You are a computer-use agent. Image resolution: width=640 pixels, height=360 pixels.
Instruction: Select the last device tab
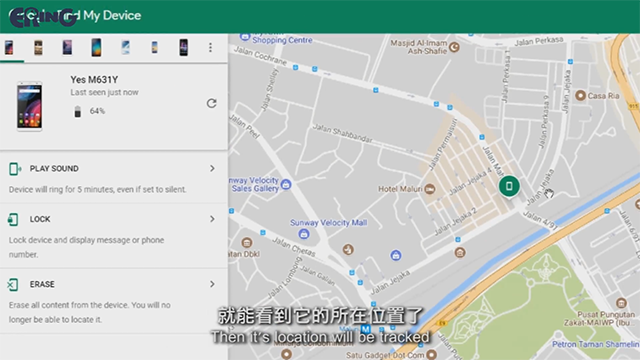tap(184, 47)
